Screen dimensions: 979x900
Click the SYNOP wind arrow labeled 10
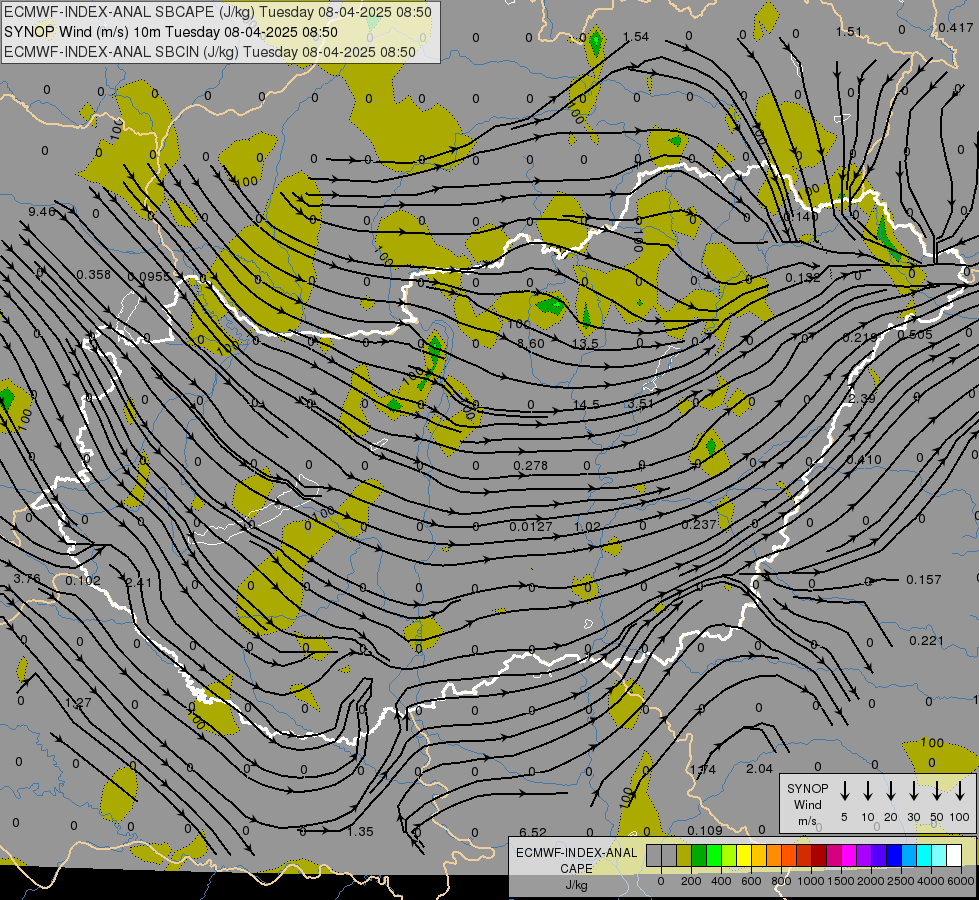coord(867,791)
